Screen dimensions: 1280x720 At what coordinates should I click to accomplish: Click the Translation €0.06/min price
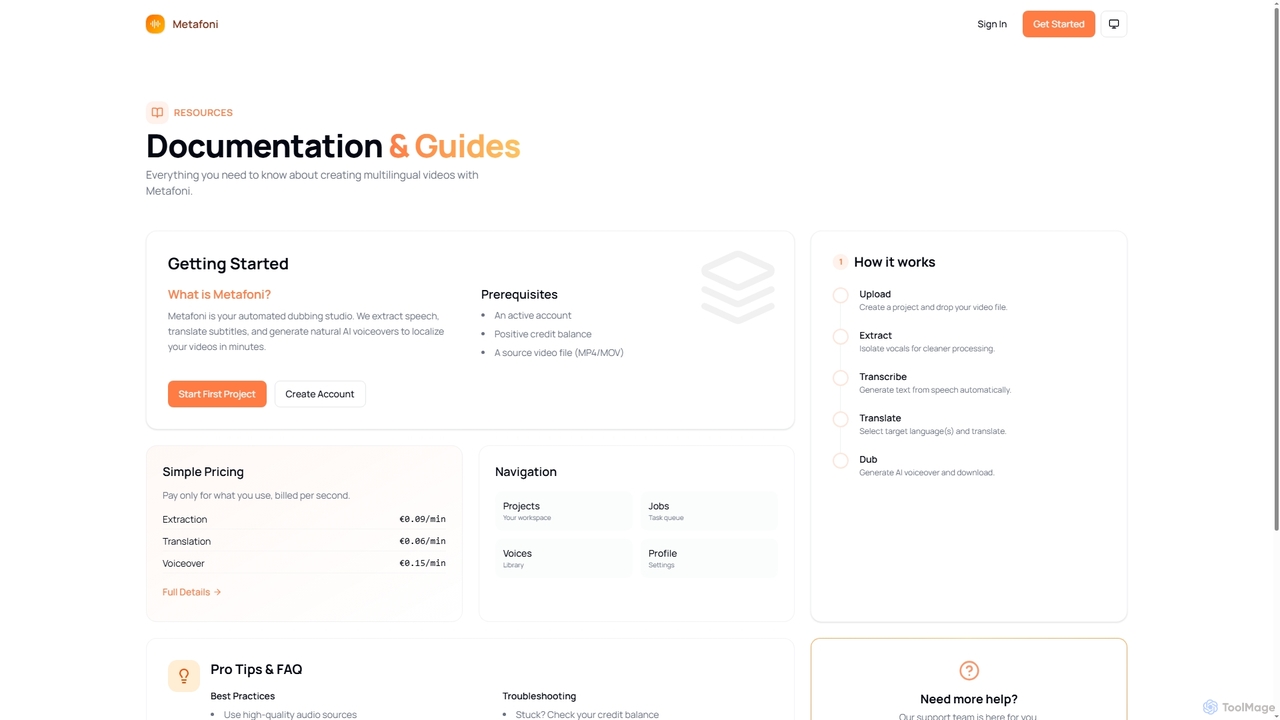click(422, 541)
